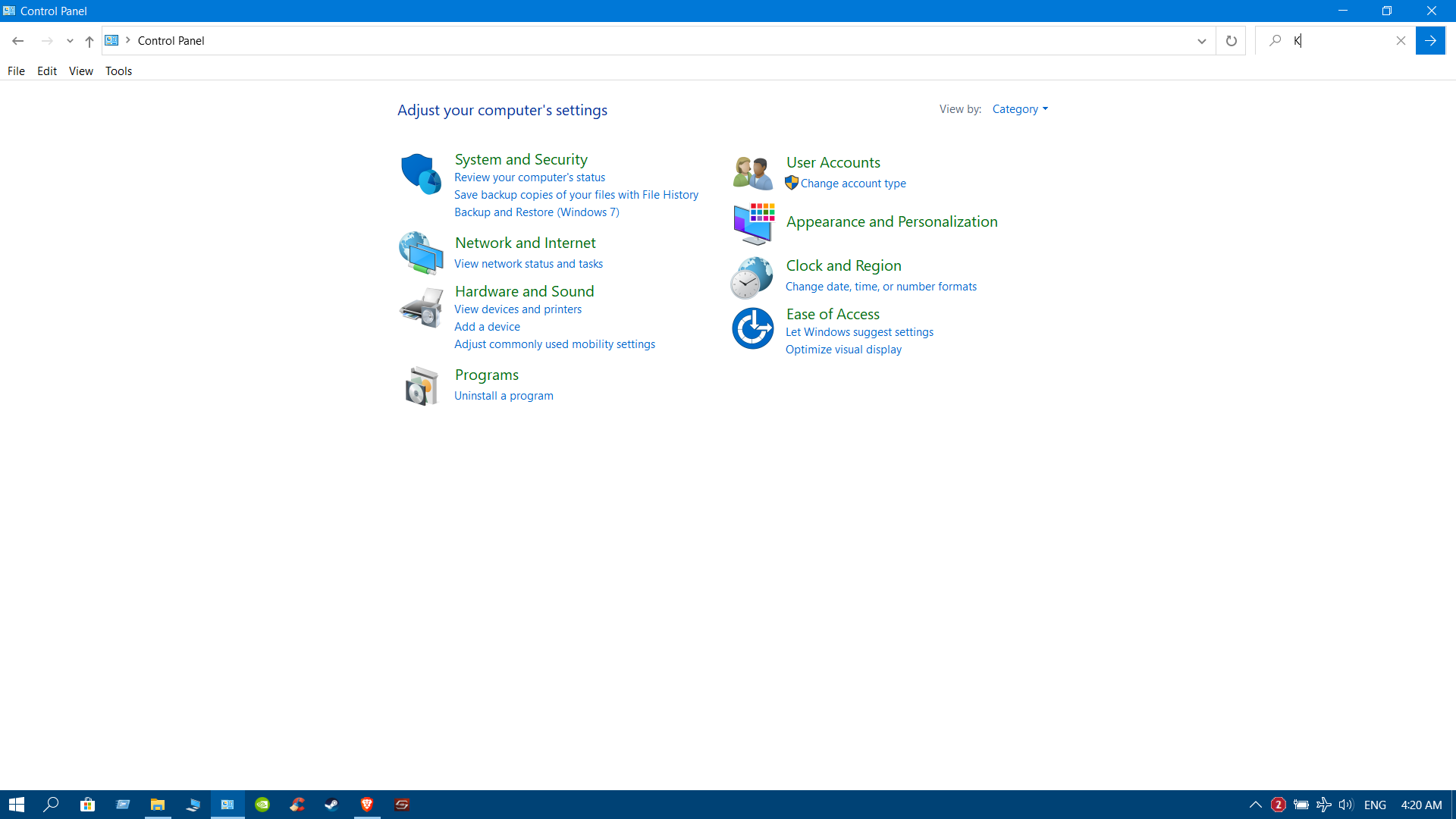Click Change account type under User Accounts

tap(854, 183)
